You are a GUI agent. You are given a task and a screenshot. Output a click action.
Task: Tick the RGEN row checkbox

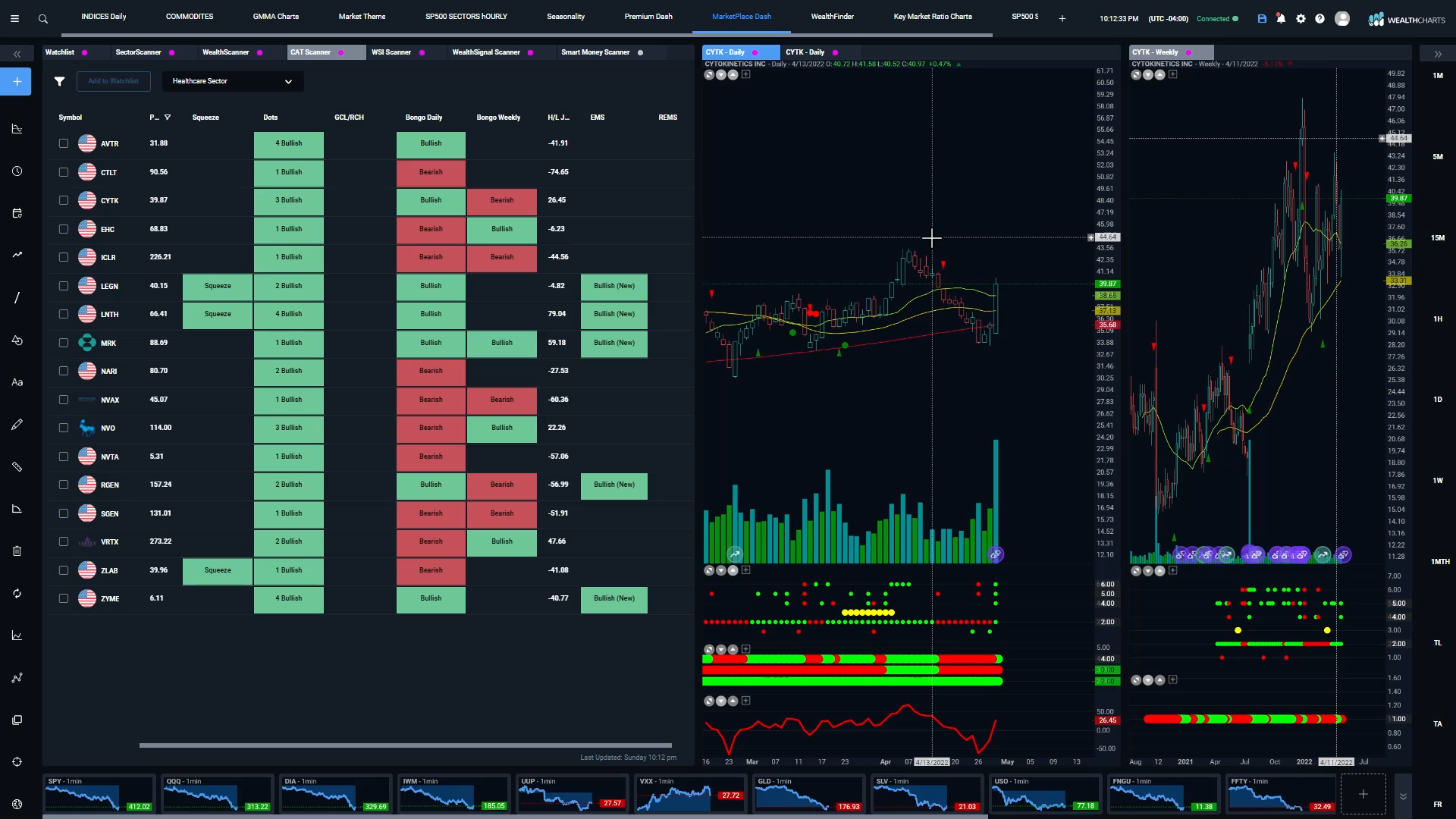(64, 485)
